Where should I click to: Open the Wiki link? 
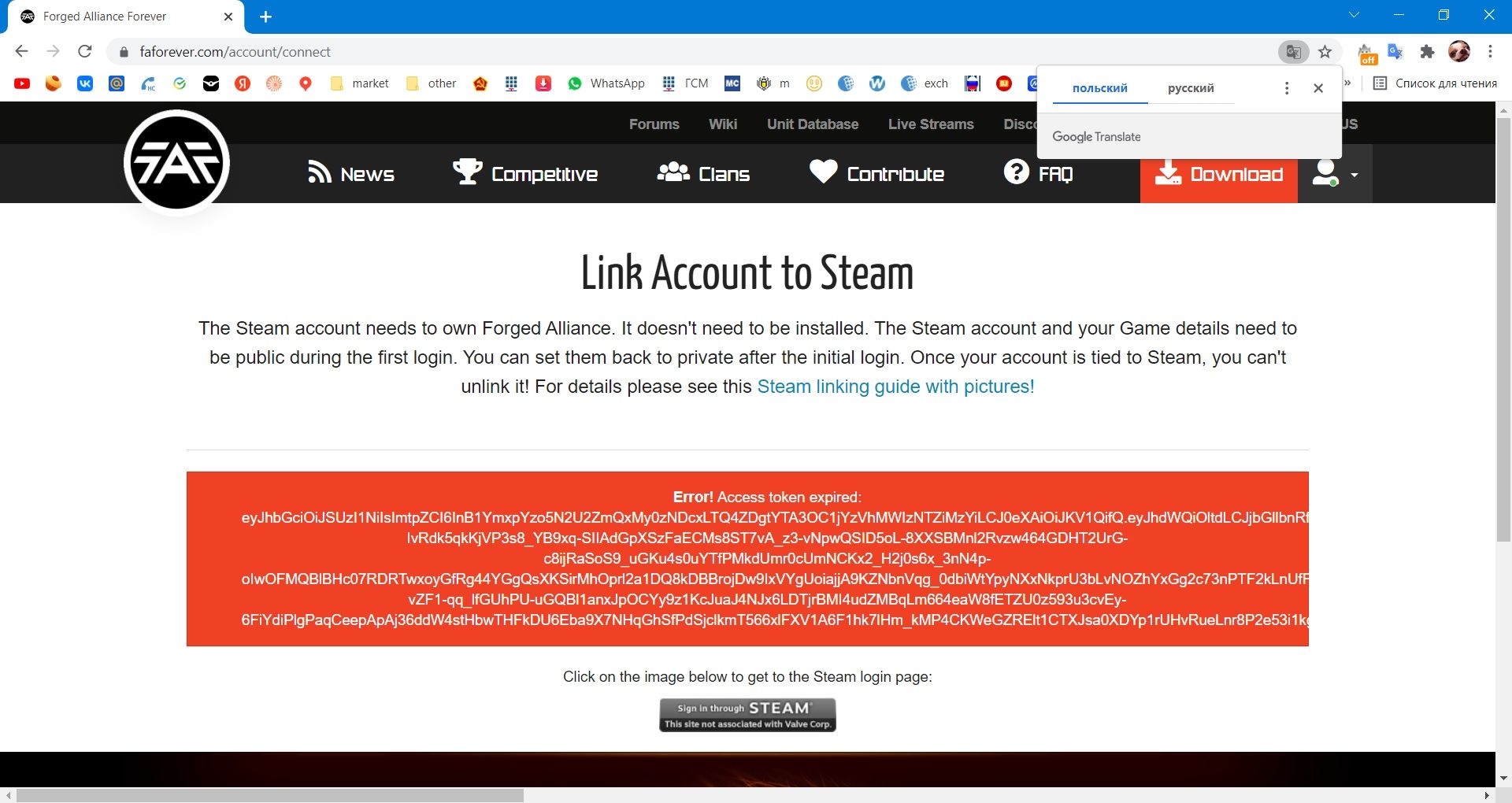coord(723,124)
